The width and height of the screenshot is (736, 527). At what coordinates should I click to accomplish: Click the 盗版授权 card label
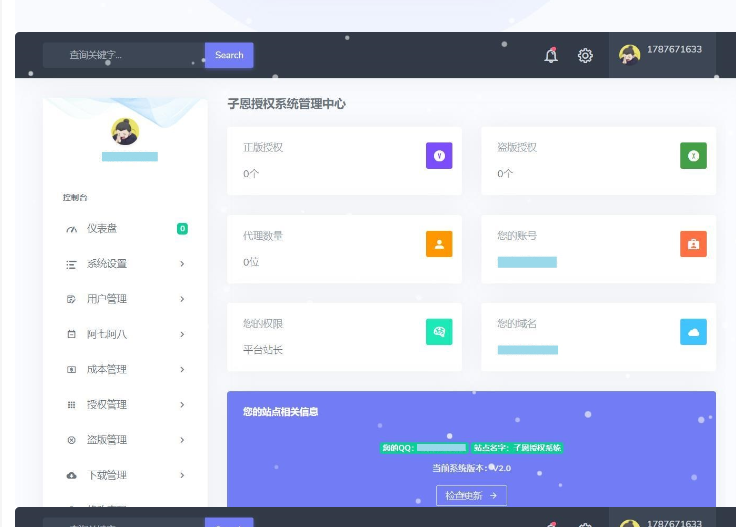[517, 147]
